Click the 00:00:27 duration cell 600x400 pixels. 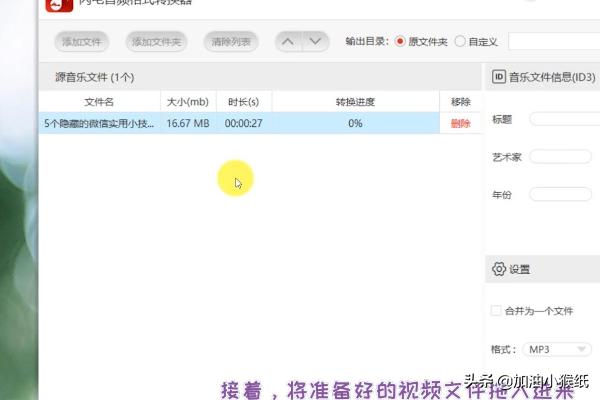[x=244, y=123]
